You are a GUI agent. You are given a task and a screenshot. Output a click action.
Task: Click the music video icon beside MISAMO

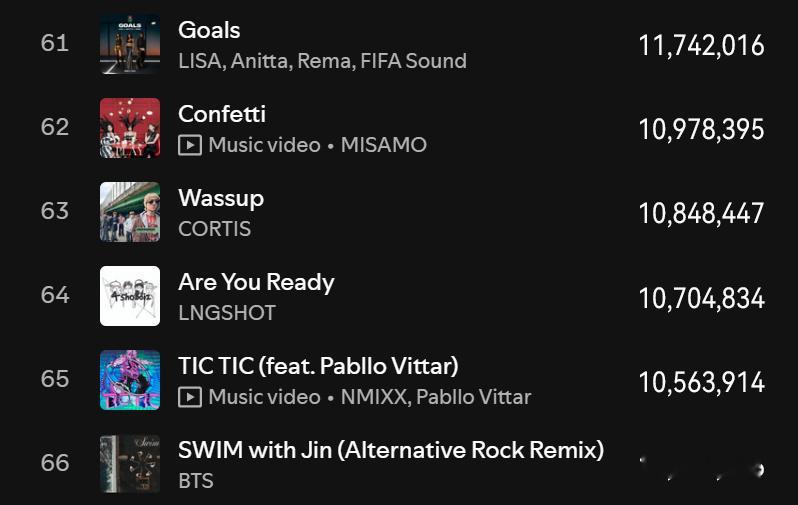point(190,145)
